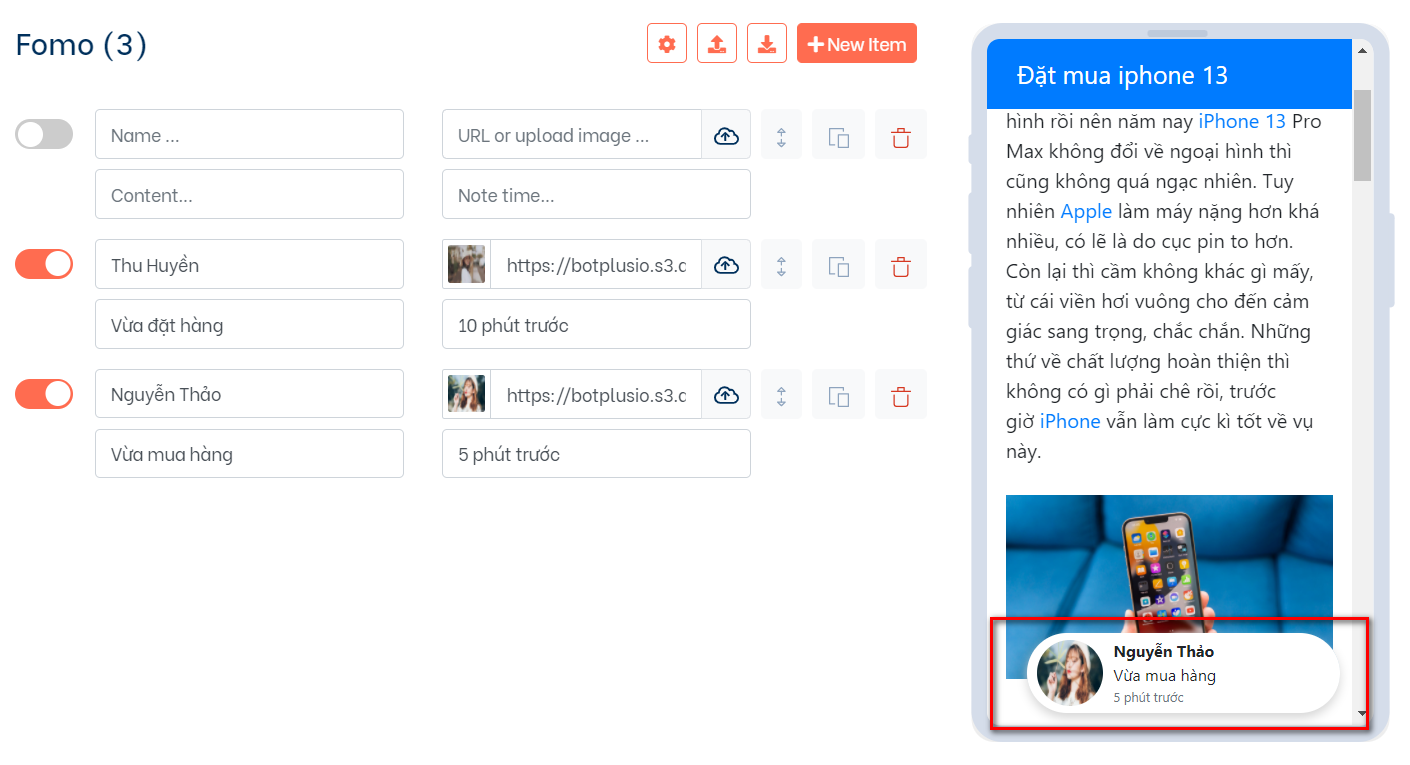1410x765 pixels.
Task: Enable the empty first item toggle
Action: 44,134
